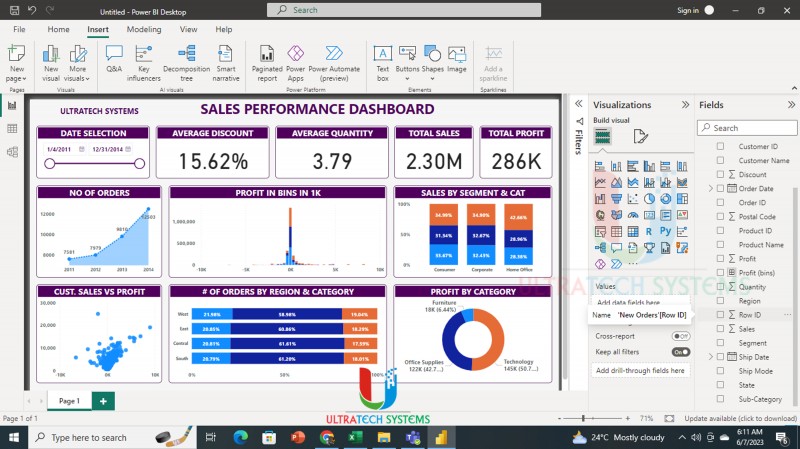Select the stacked bar chart visual icon
800x449 pixels.
point(600,166)
